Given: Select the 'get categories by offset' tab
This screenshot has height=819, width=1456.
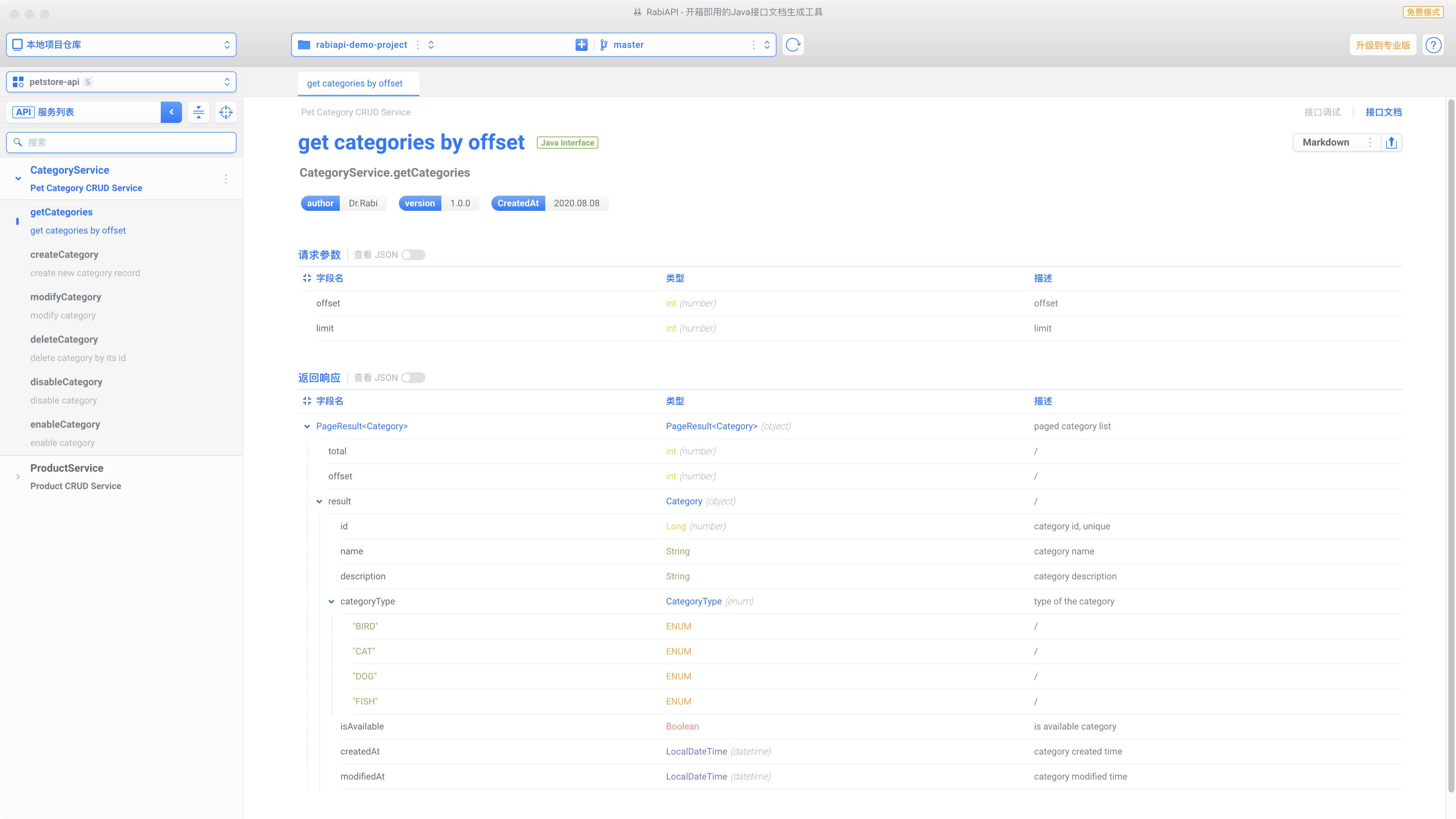Looking at the screenshot, I should click(355, 84).
